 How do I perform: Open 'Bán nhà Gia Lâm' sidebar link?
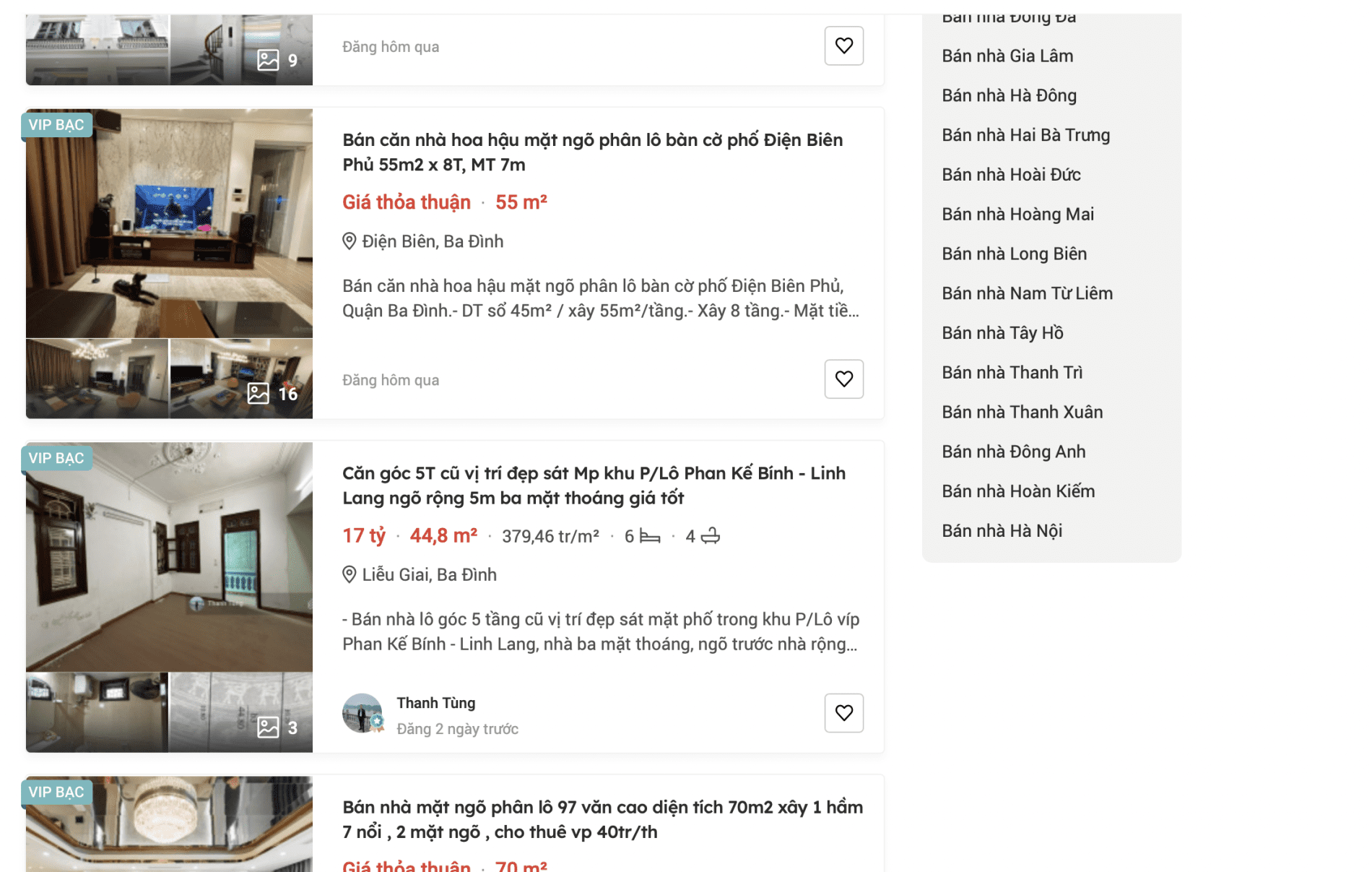tap(1007, 56)
